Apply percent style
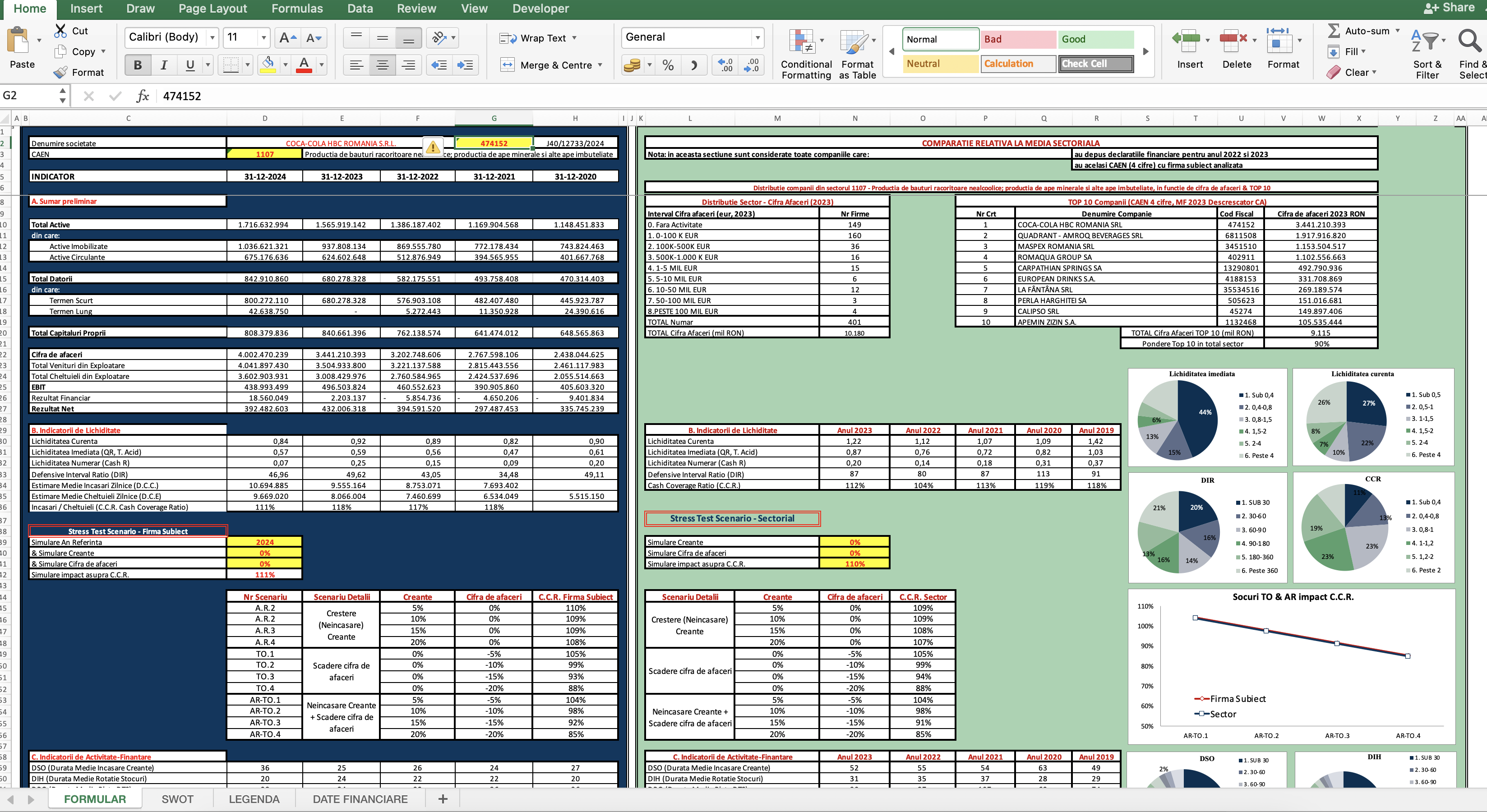 tap(668, 65)
